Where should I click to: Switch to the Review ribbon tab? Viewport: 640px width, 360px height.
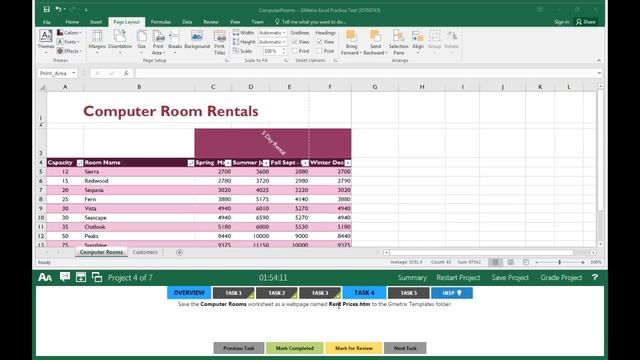point(211,22)
